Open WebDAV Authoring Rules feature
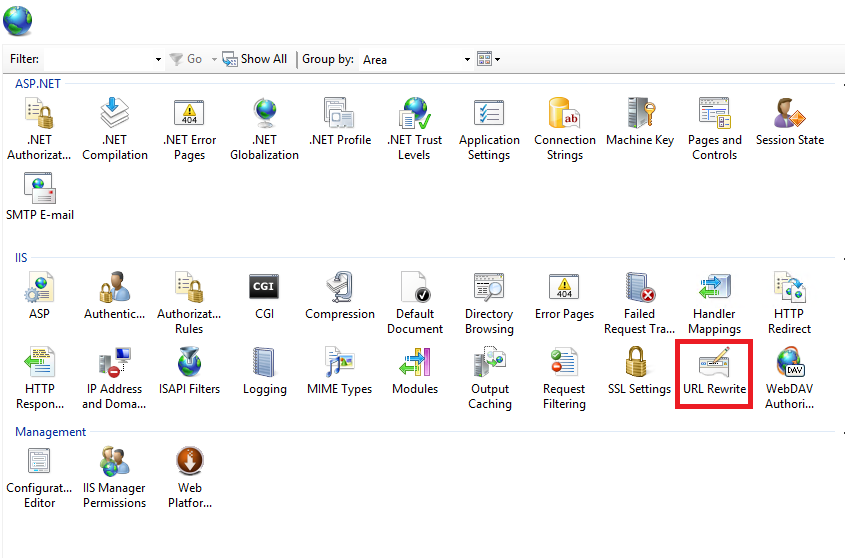The height and width of the screenshot is (558, 845). tap(789, 378)
